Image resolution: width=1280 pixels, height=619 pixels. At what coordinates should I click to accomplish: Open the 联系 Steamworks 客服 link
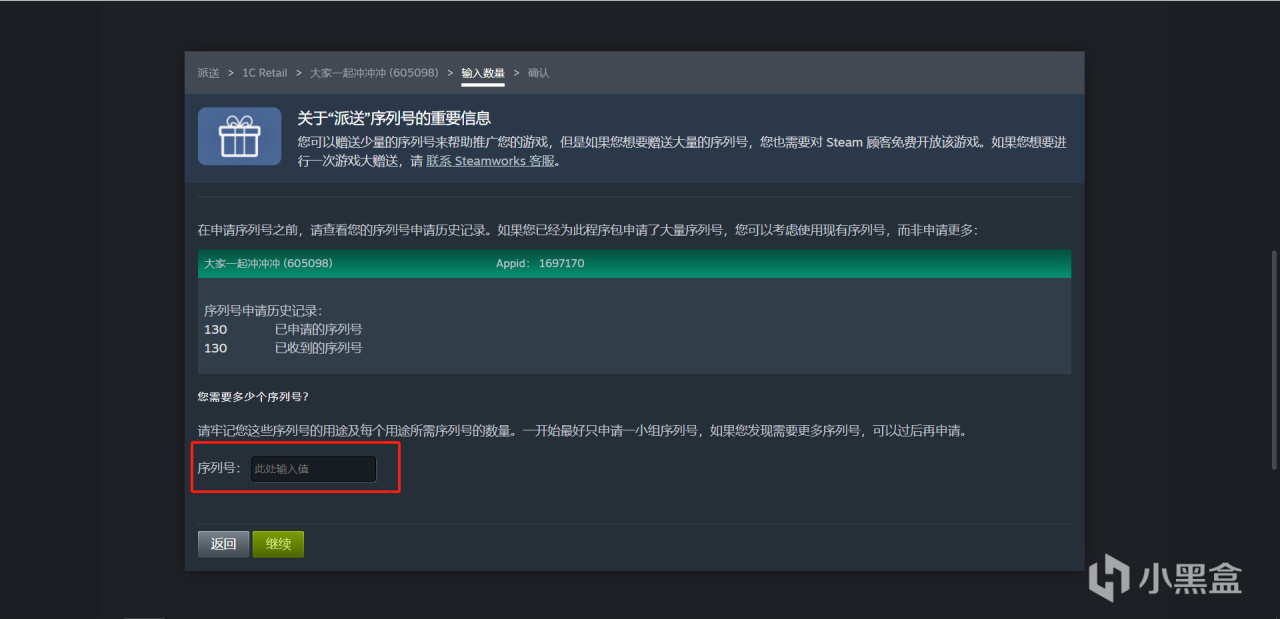490,160
